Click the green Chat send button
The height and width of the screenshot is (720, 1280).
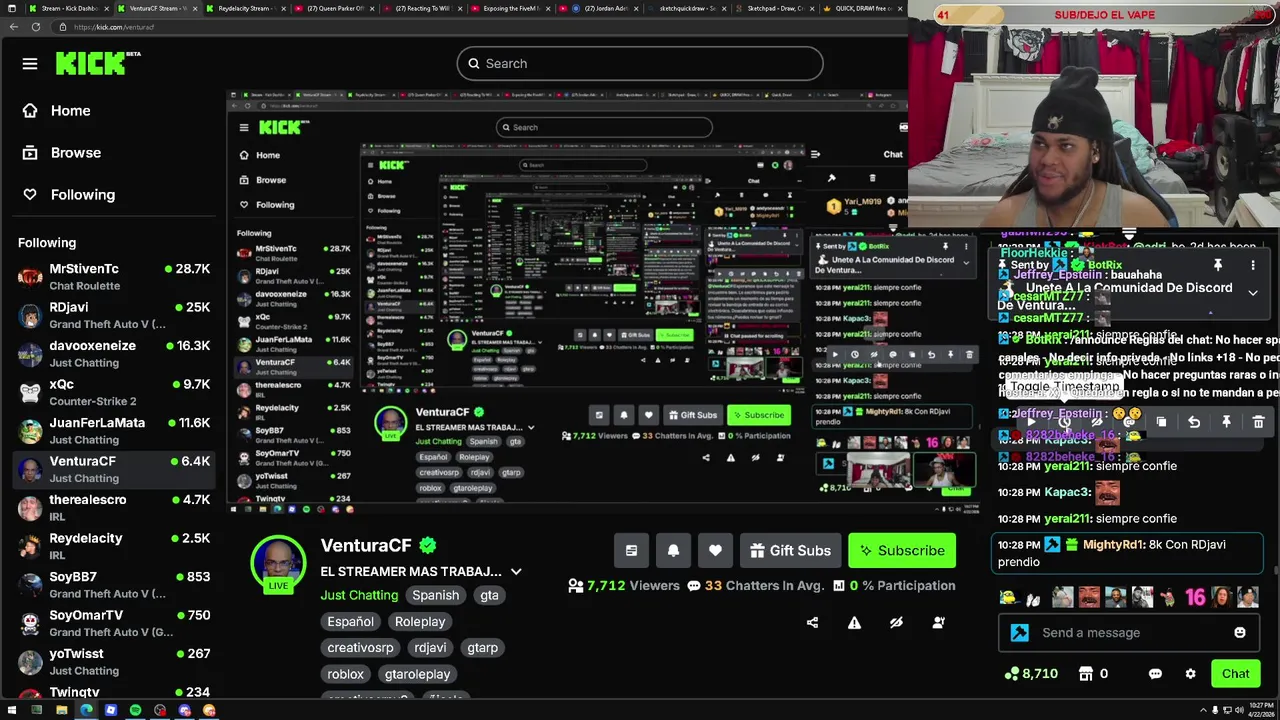coord(1235,674)
